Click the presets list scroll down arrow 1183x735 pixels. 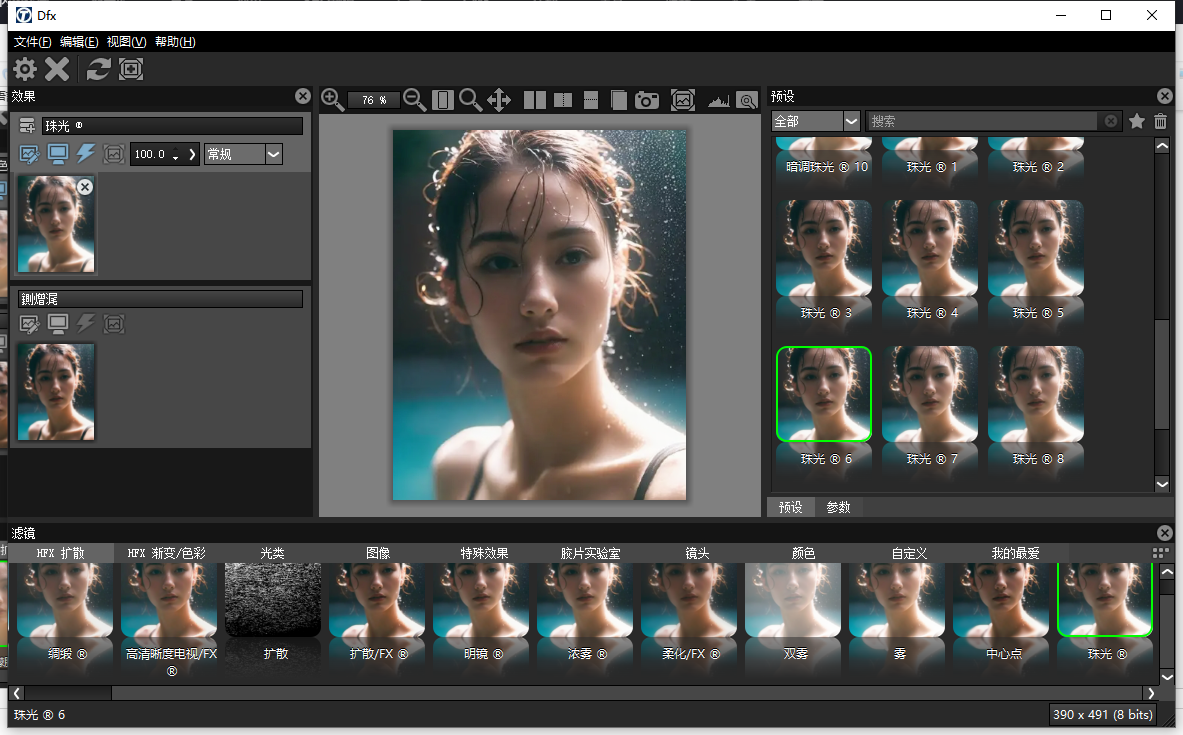(1162, 484)
